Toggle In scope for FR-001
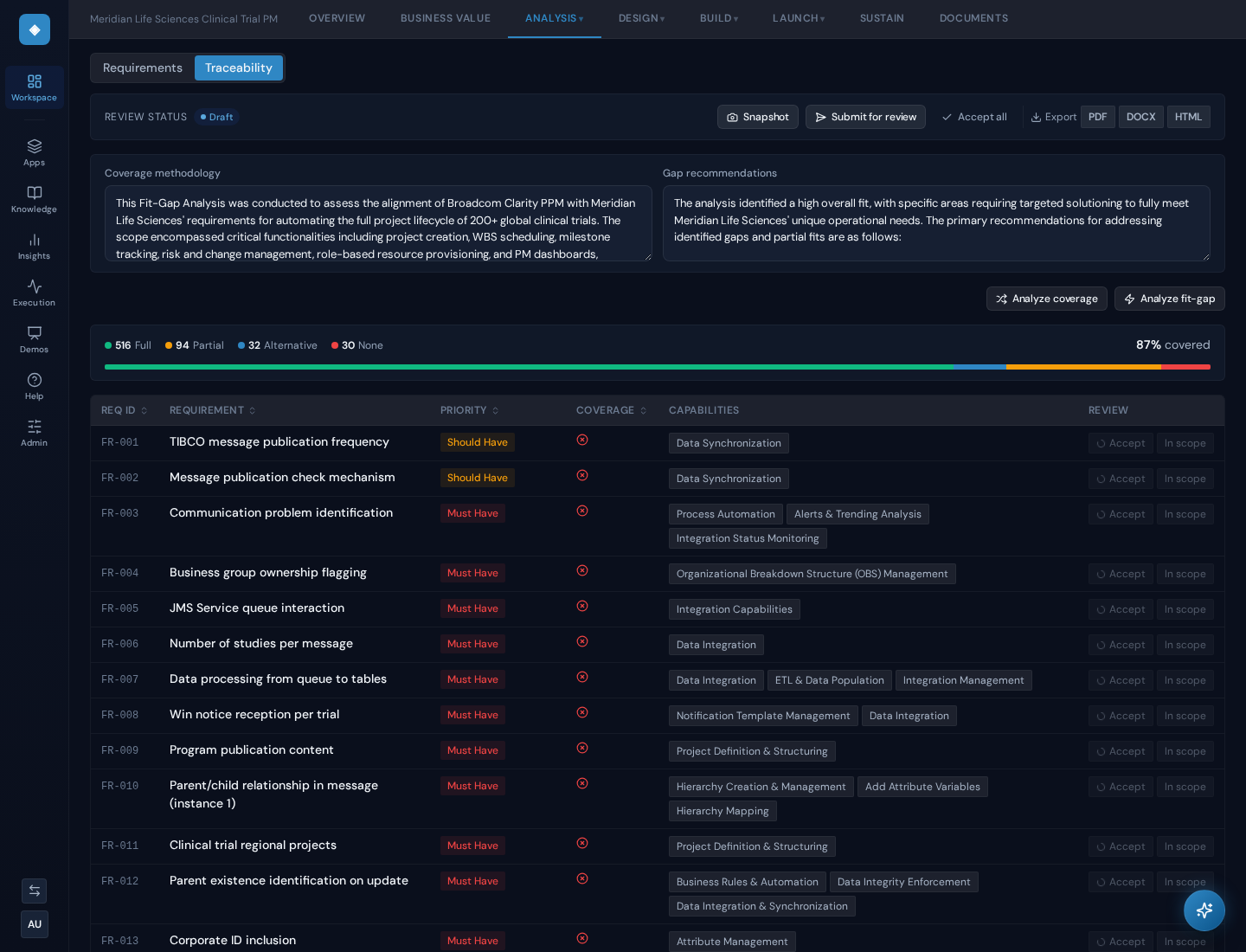Image resolution: width=1246 pixels, height=952 pixels. pyautogui.click(x=1185, y=443)
